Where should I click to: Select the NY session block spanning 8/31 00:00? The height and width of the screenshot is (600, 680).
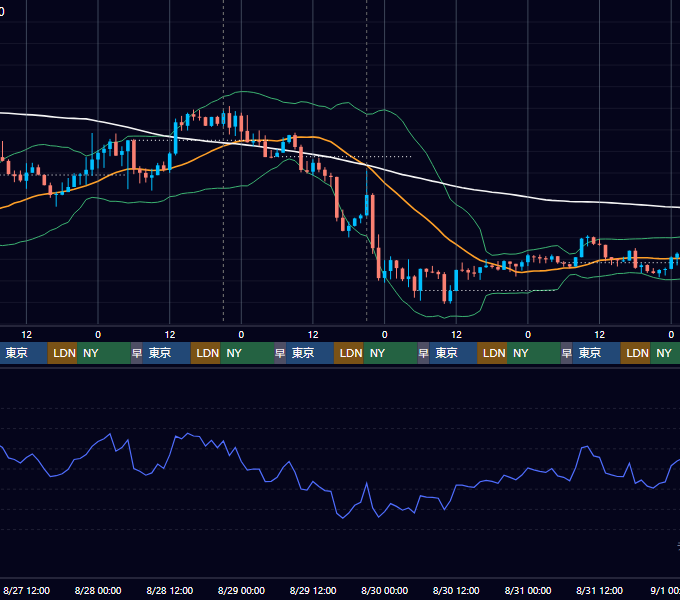point(534,353)
